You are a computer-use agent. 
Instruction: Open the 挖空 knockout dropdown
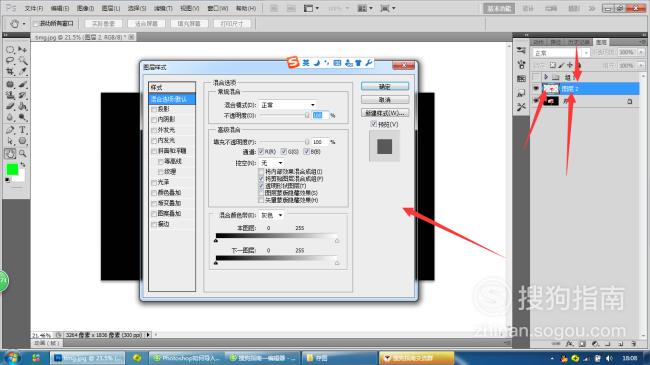click(272, 163)
